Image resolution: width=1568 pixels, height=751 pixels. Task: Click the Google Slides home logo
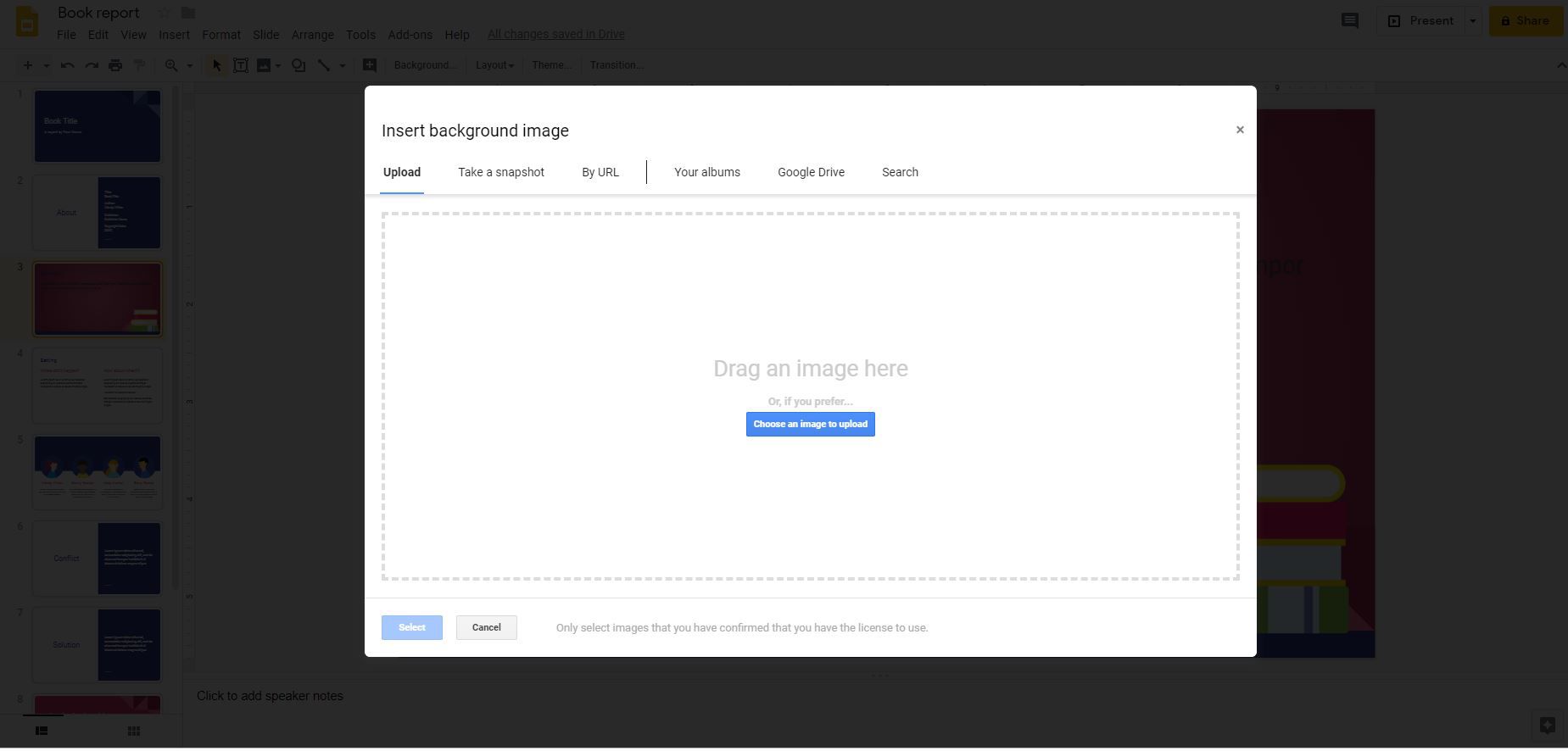click(x=27, y=21)
